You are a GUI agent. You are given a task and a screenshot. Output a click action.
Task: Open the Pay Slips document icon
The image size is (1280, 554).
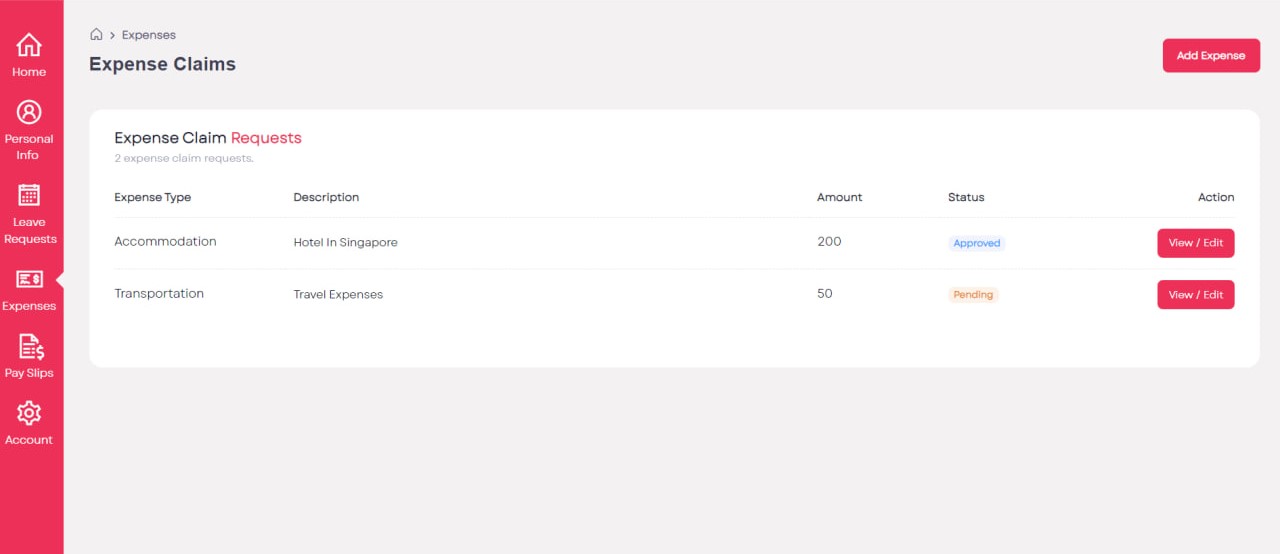click(31, 347)
